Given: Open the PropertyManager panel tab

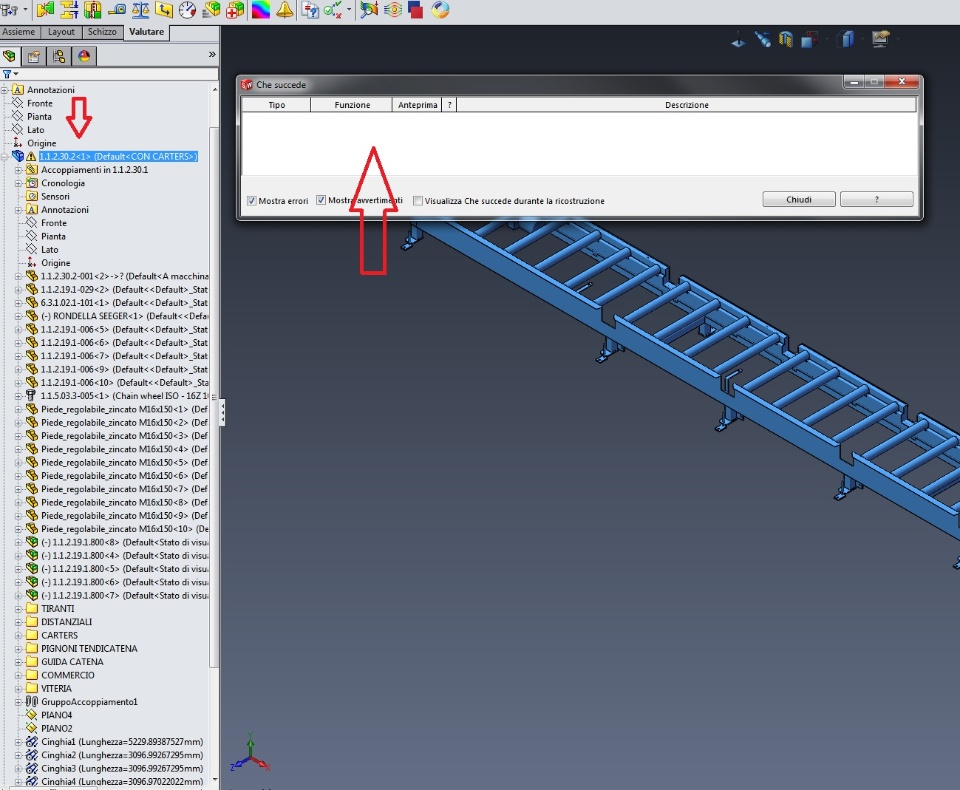Looking at the screenshot, I should point(34,56).
